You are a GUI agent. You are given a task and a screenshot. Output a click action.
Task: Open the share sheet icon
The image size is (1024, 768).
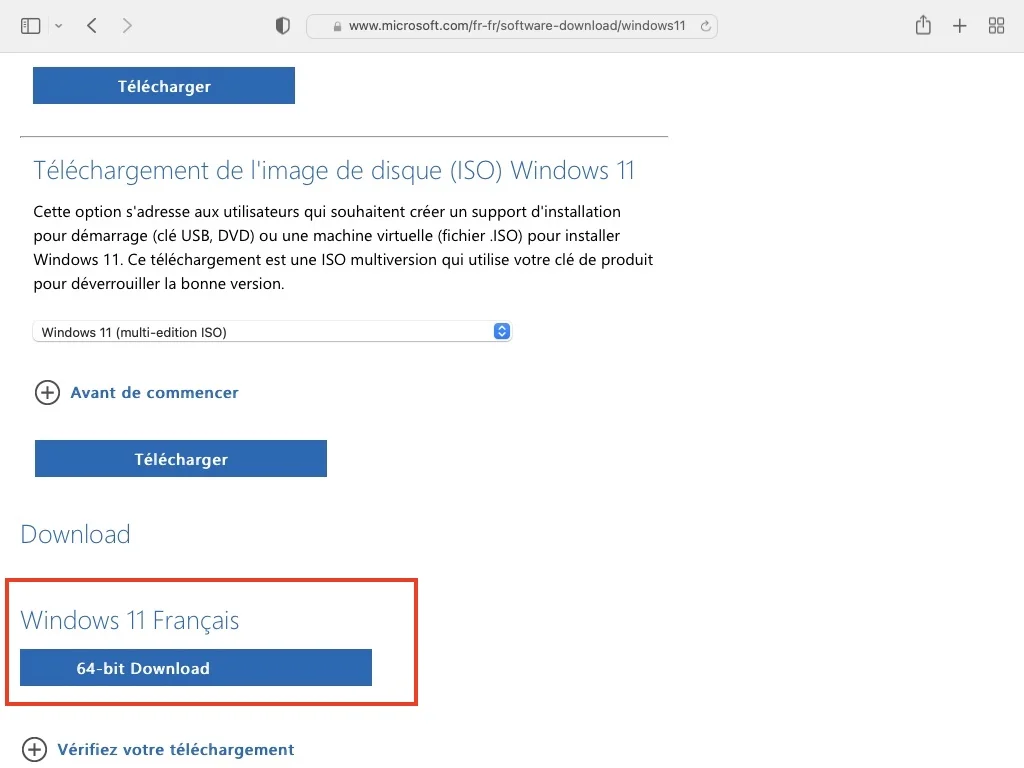point(922,25)
